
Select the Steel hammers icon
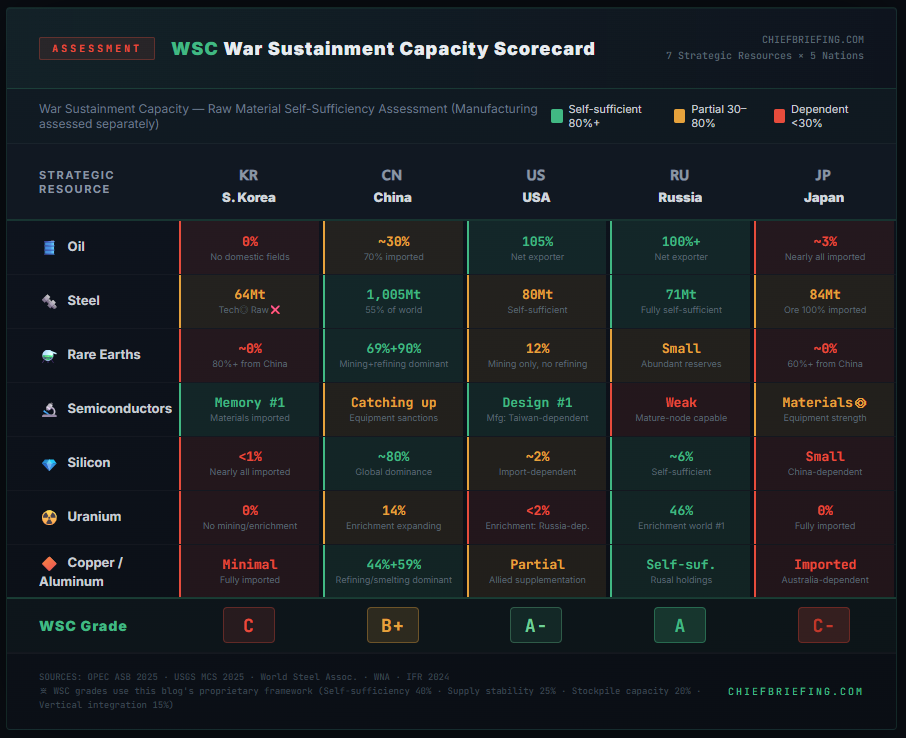pyautogui.click(x=49, y=300)
